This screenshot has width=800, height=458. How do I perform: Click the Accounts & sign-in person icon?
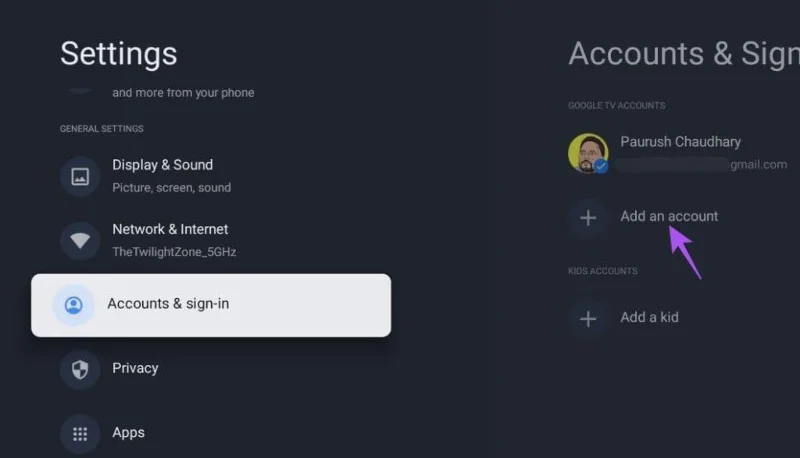tap(73, 305)
